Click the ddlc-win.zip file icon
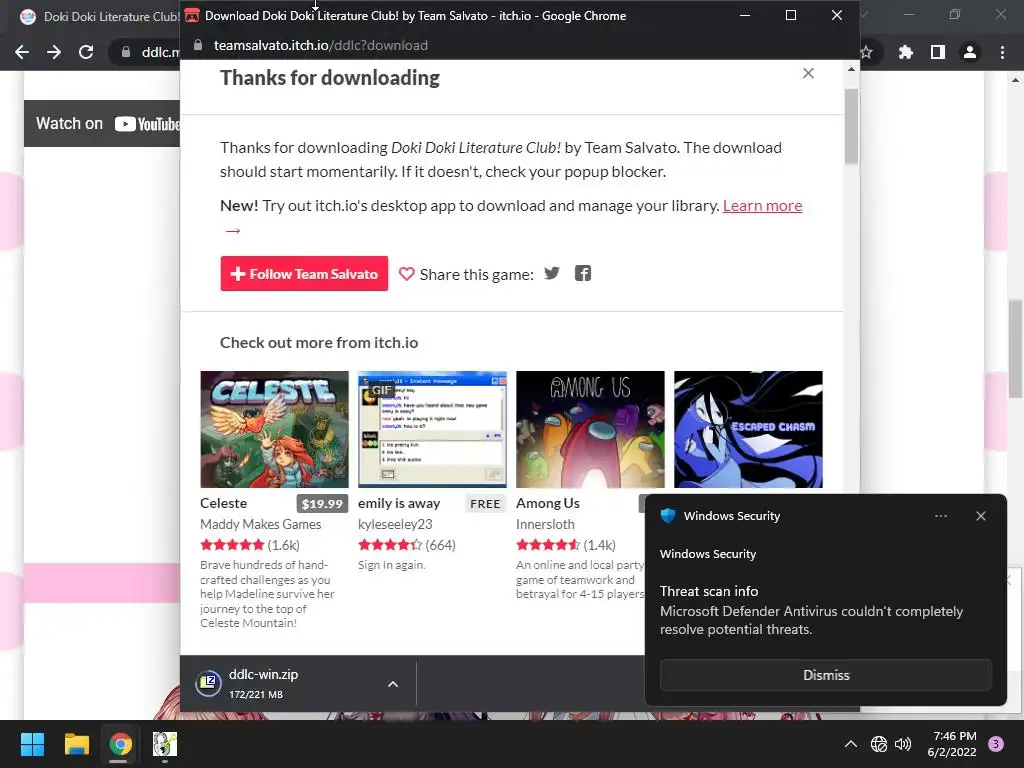1024x768 pixels. pos(208,683)
